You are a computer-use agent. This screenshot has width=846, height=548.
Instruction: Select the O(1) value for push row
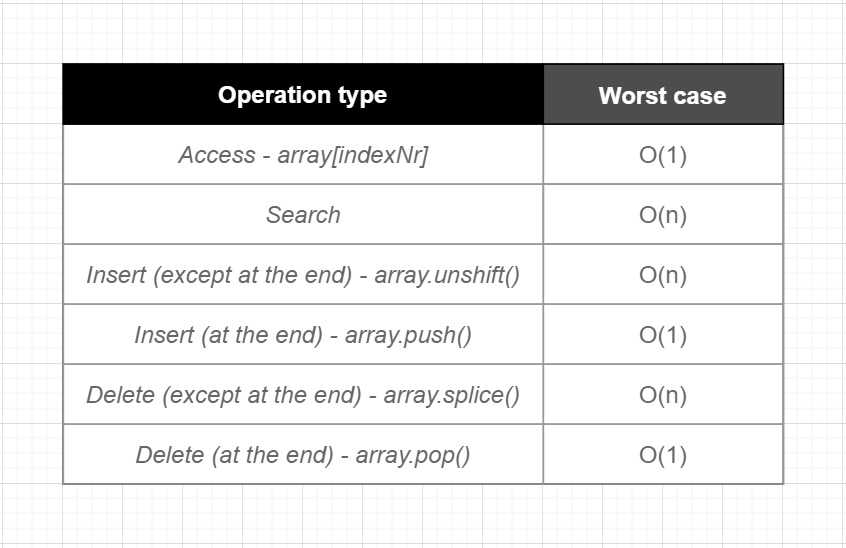(663, 334)
